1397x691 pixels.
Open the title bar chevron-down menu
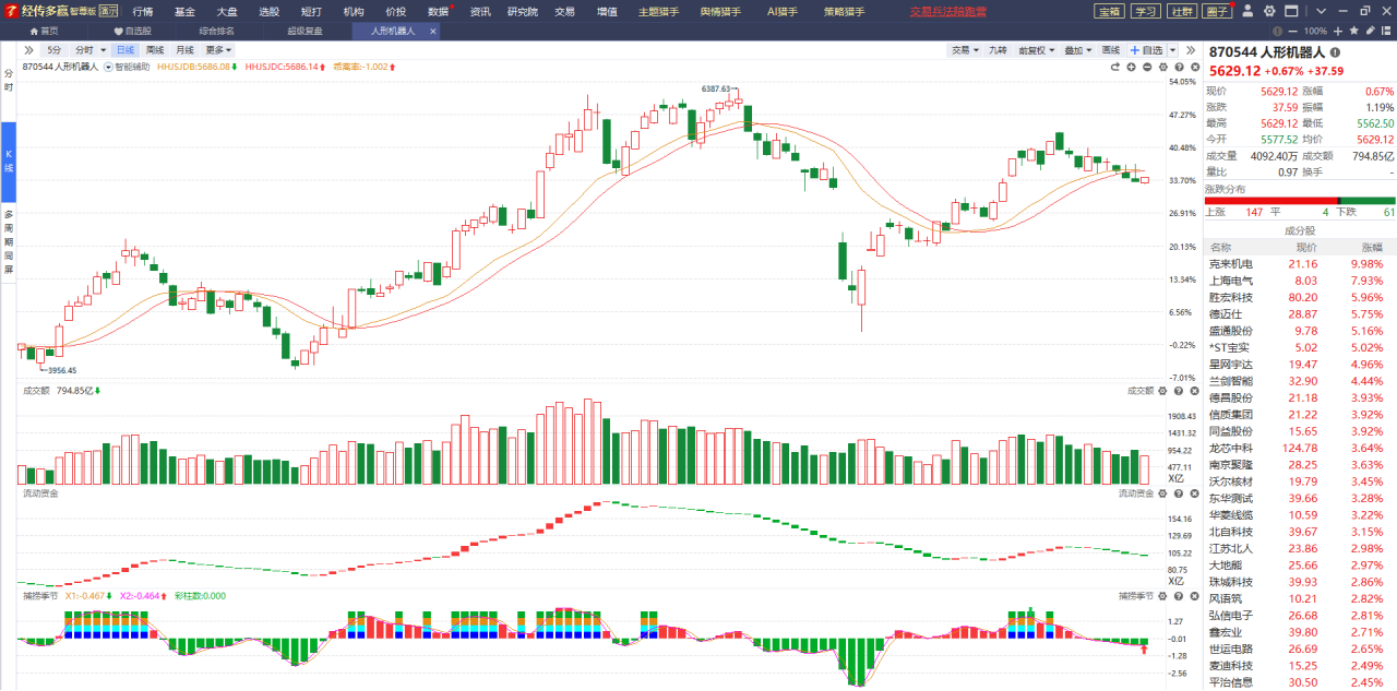click(1321, 11)
